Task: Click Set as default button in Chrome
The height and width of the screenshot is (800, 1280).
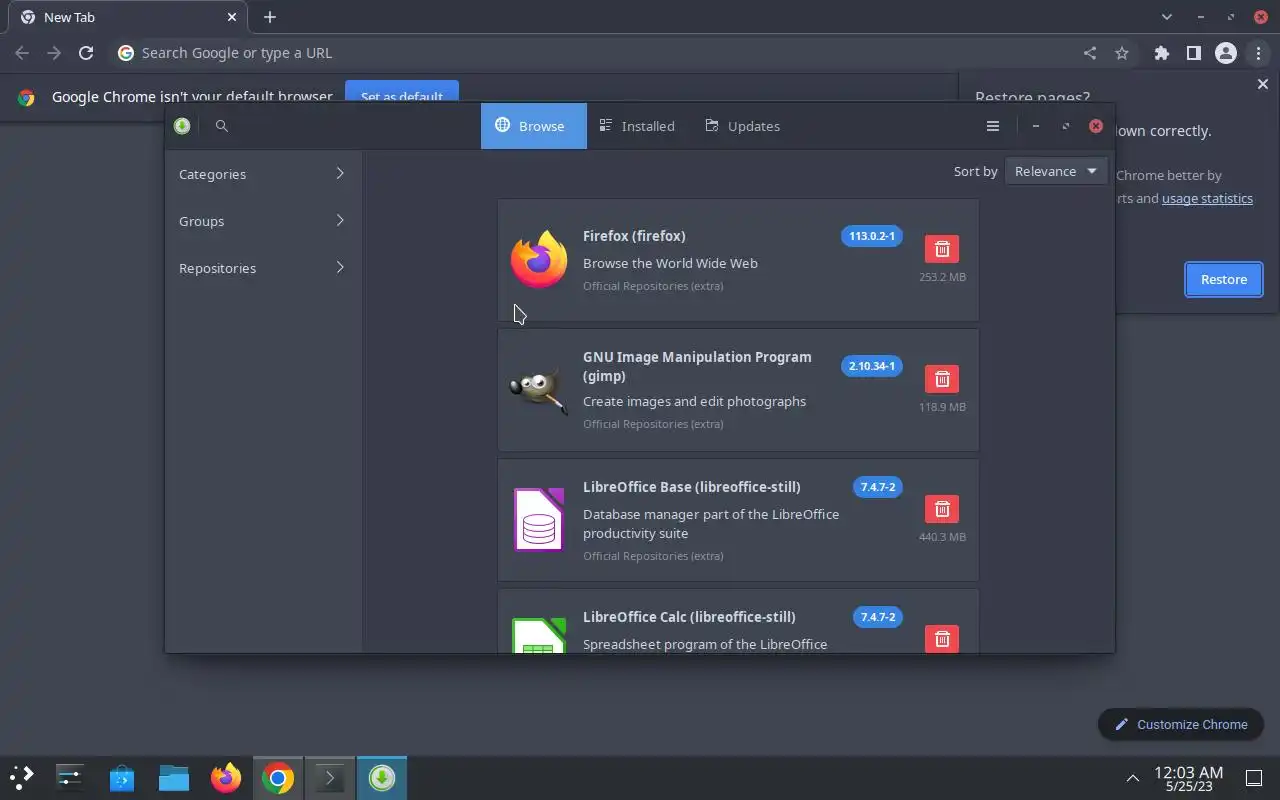Action: 402,94
